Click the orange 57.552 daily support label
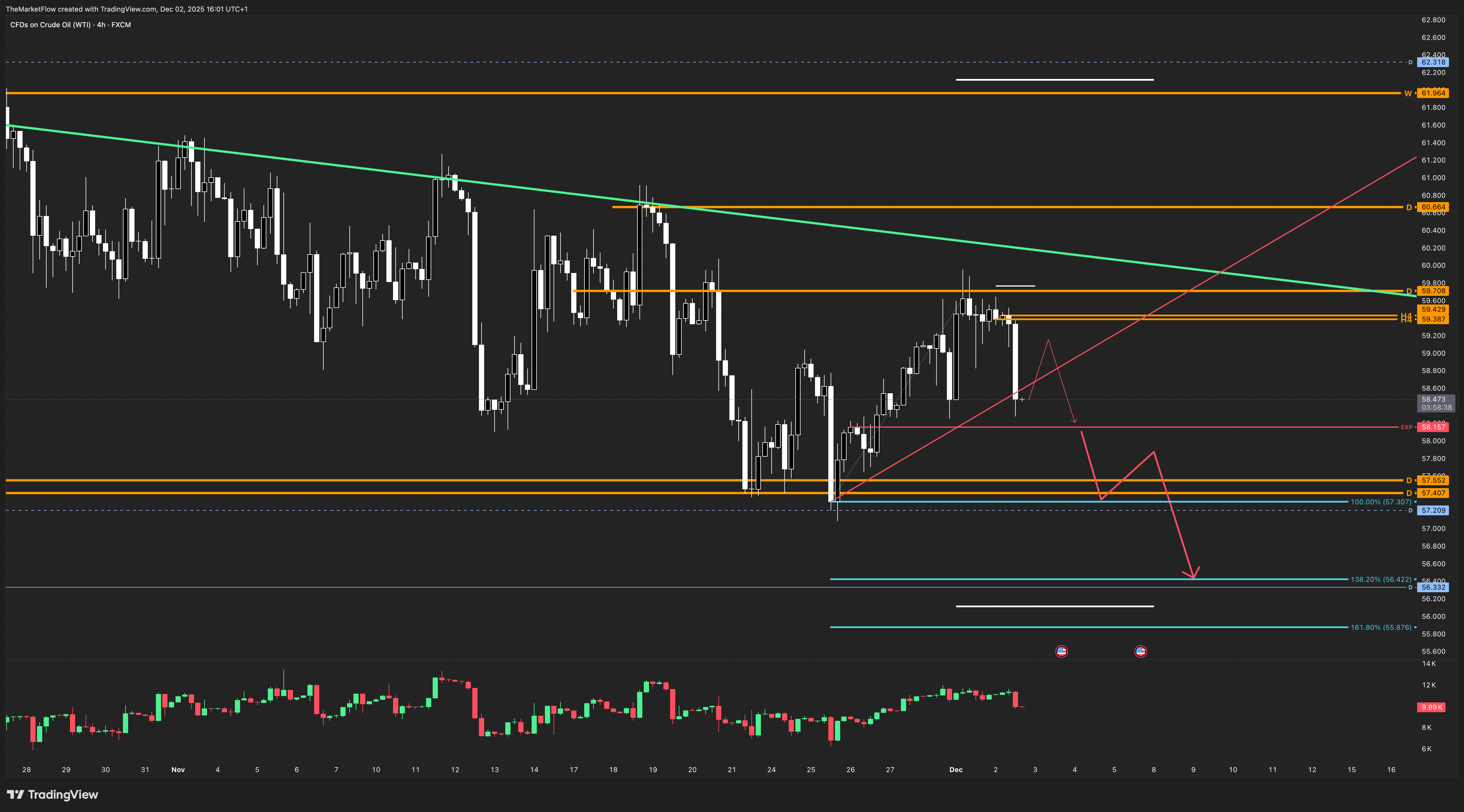 (x=1433, y=480)
